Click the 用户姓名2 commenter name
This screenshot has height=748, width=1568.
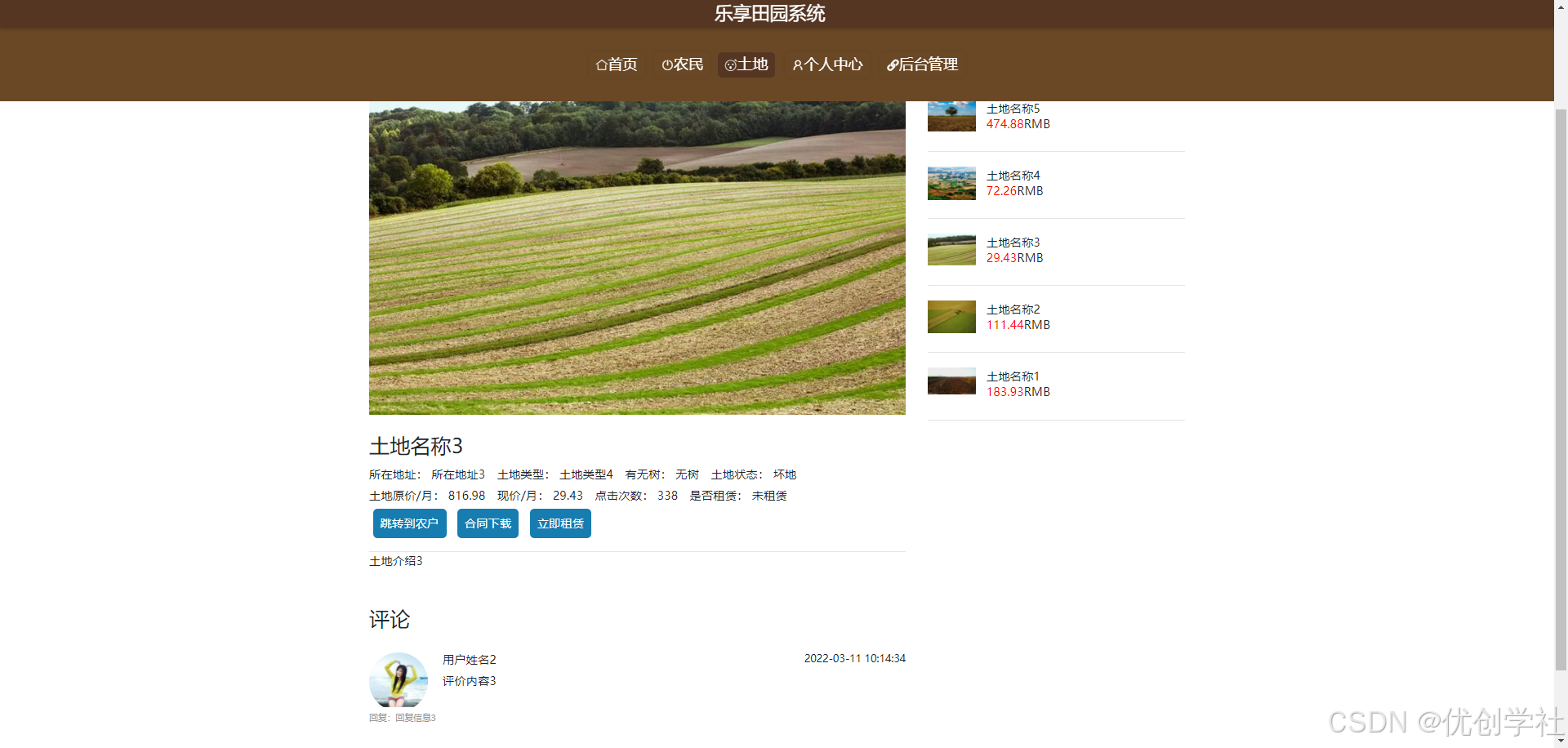point(470,660)
